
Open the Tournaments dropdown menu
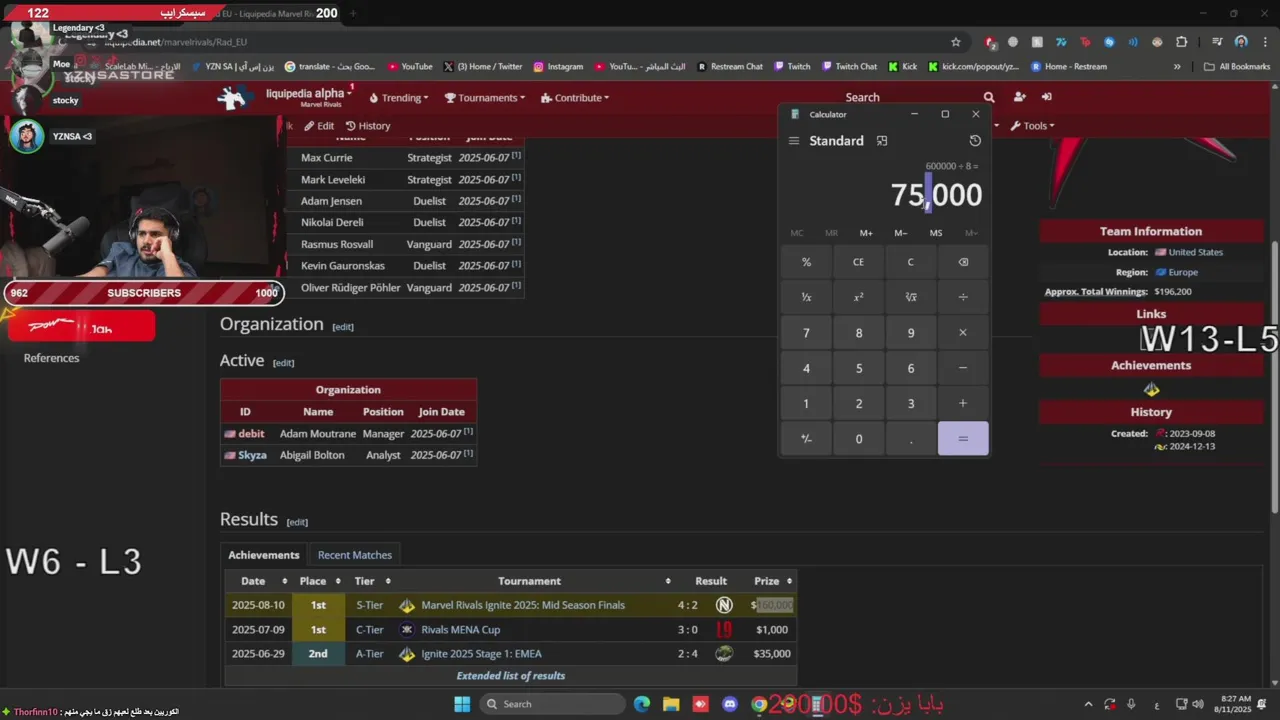click(485, 98)
